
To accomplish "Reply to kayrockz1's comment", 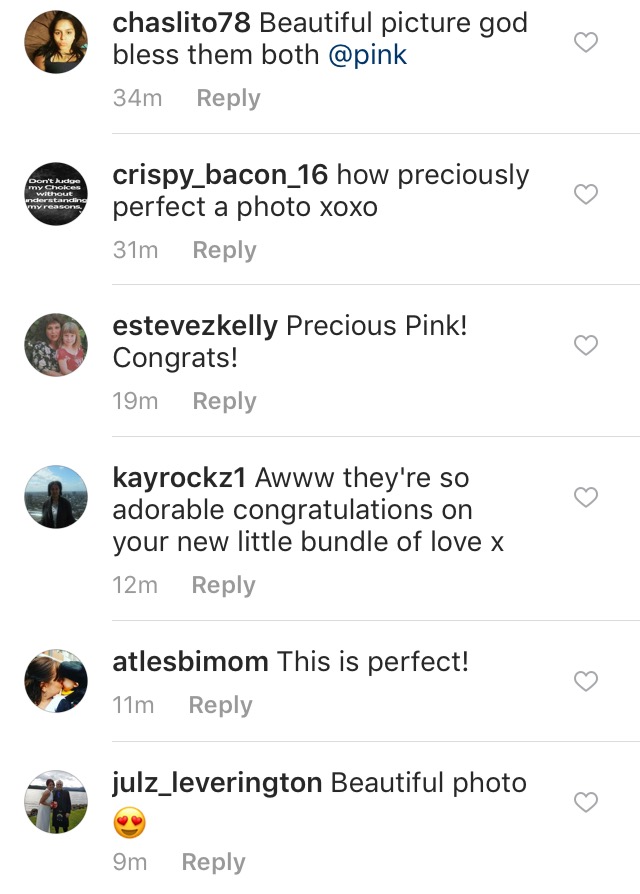I will 223,585.
